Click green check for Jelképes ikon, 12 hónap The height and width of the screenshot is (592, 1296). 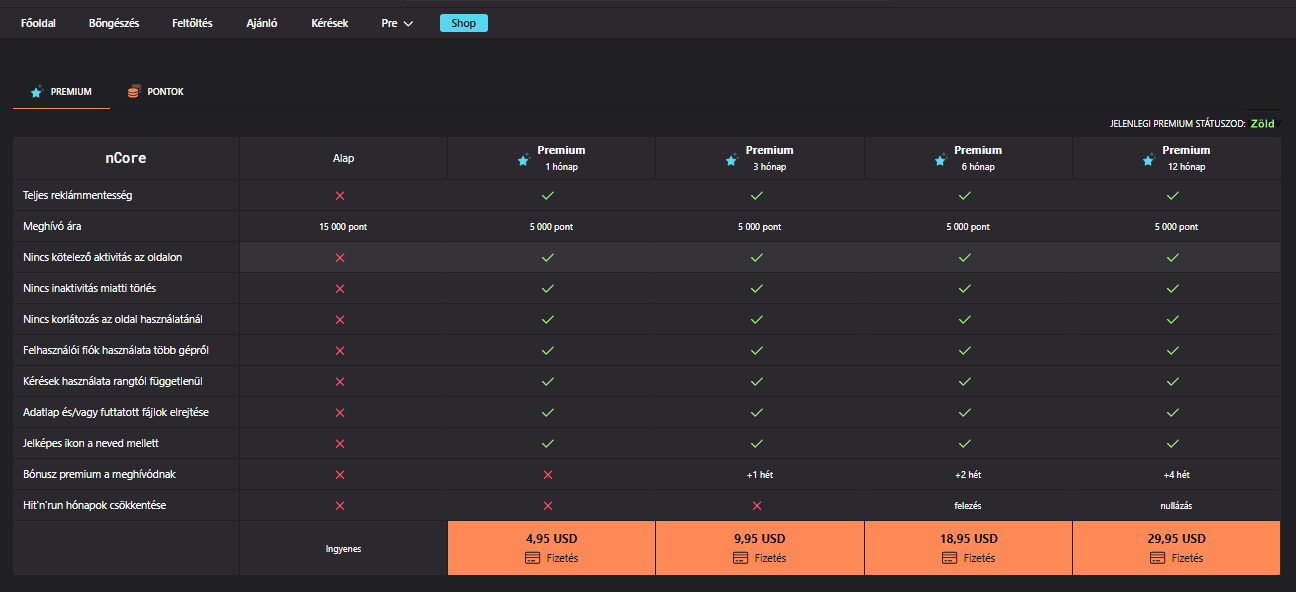point(1173,444)
